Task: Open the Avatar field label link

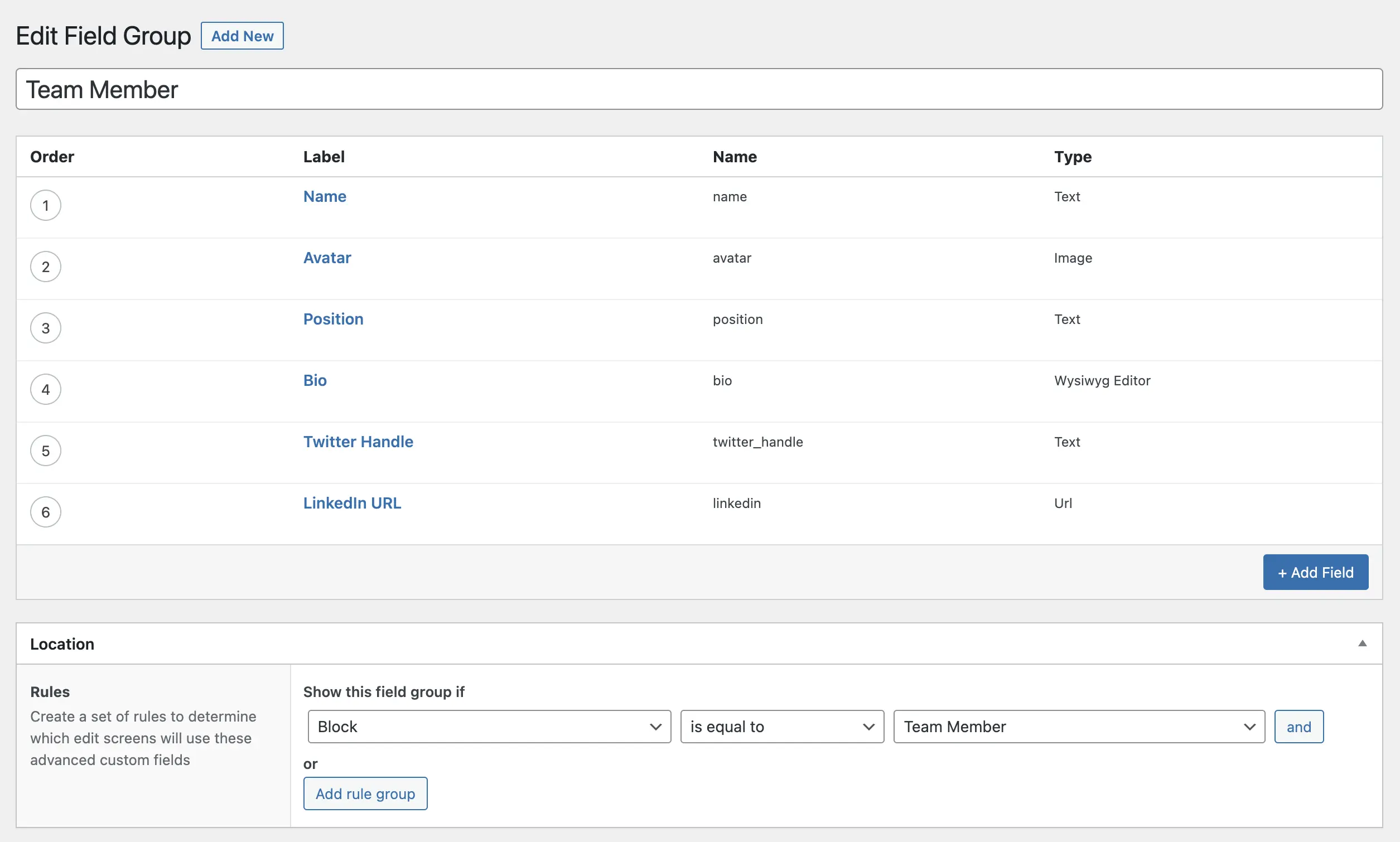Action: point(327,258)
